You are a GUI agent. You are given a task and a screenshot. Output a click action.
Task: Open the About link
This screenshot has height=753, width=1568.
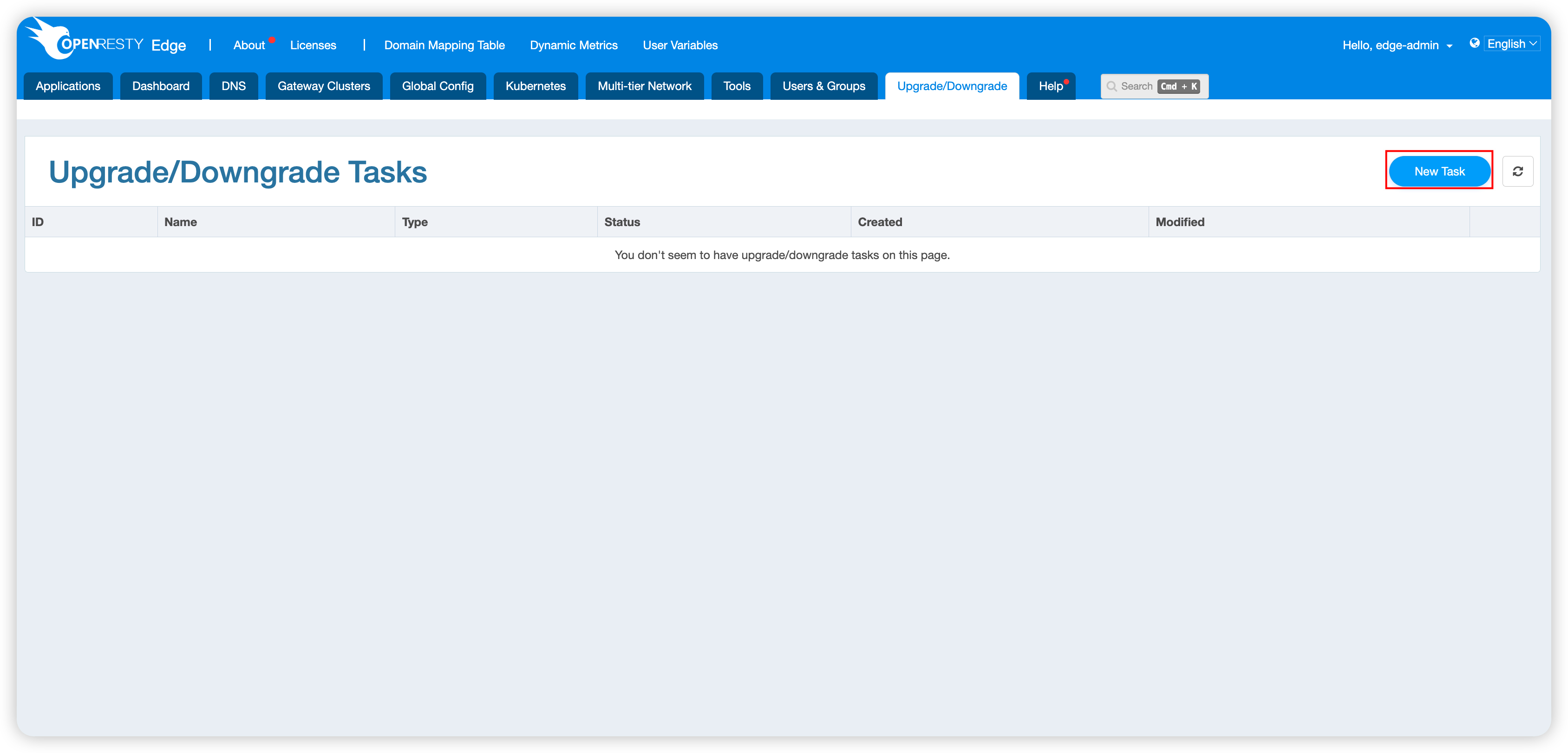tap(249, 45)
